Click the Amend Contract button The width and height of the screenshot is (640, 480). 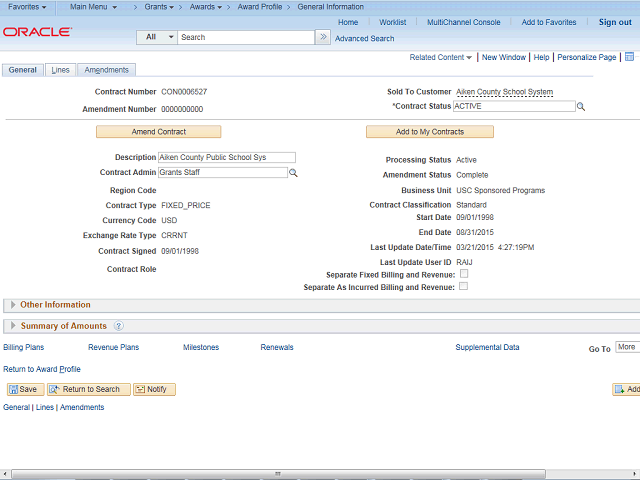click(158, 132)
